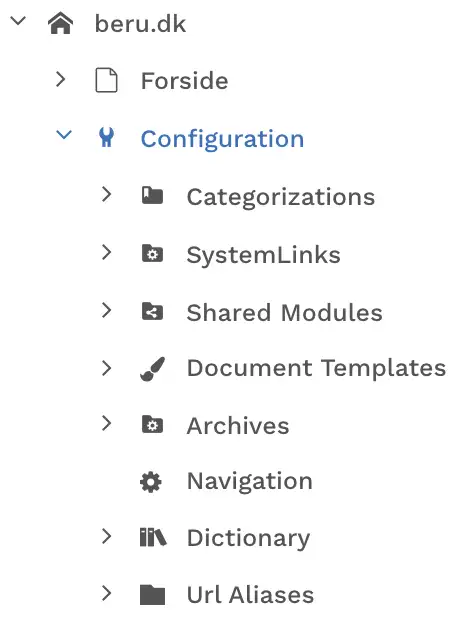Click the Navigation gear icon
Screen dimensions: 460x626
151,482
